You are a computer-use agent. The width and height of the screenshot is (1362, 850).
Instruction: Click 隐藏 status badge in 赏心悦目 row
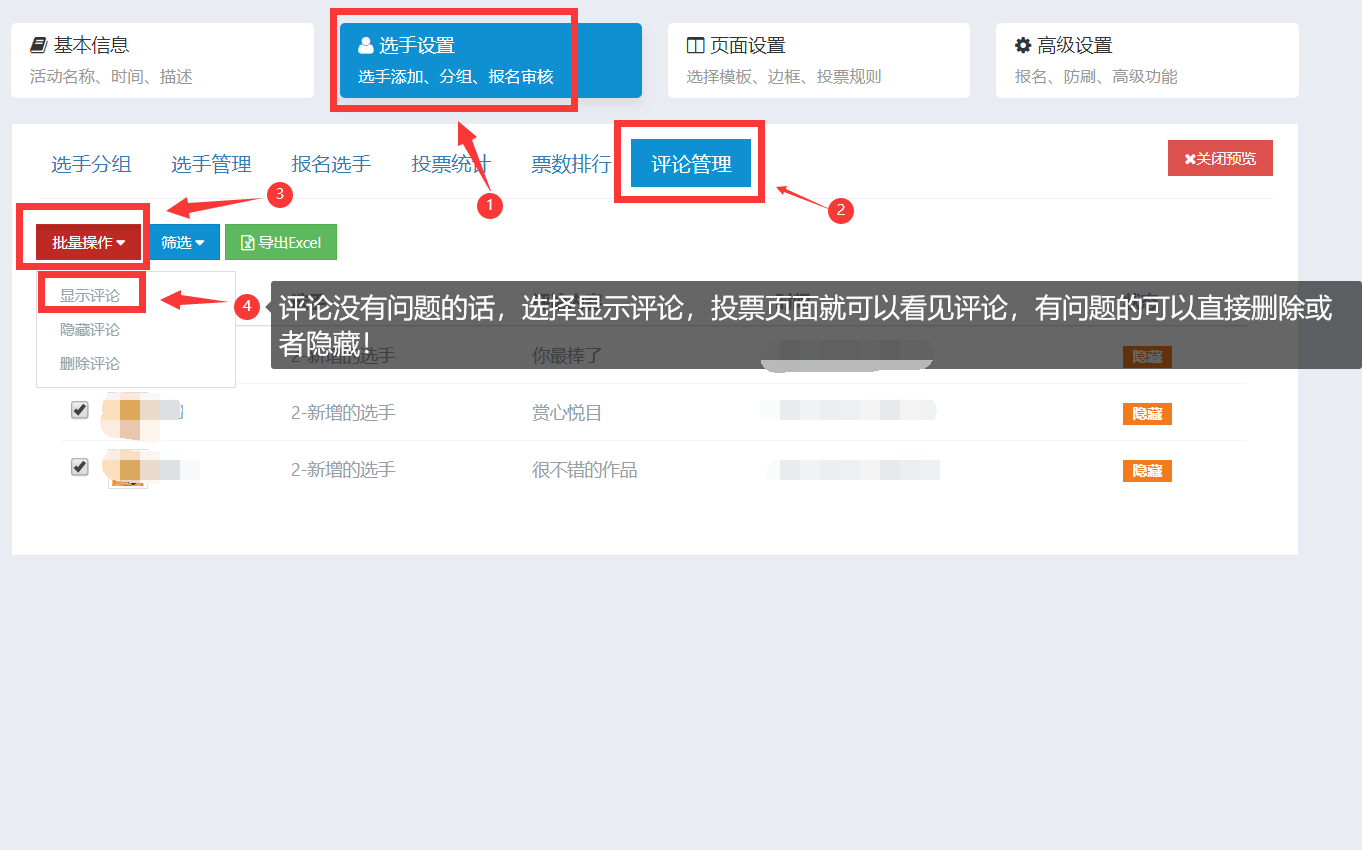[1147, 413]
